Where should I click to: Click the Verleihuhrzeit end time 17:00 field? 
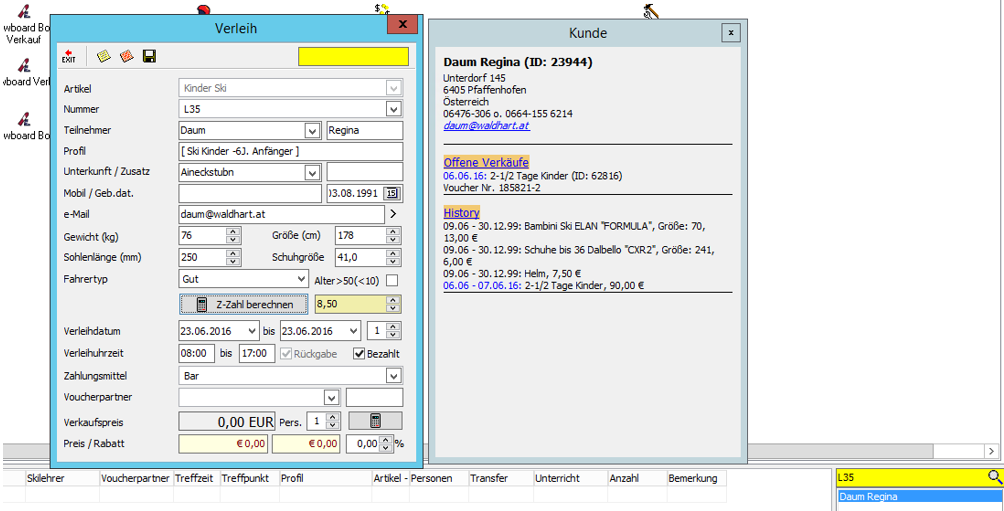(x=257, y=353)
